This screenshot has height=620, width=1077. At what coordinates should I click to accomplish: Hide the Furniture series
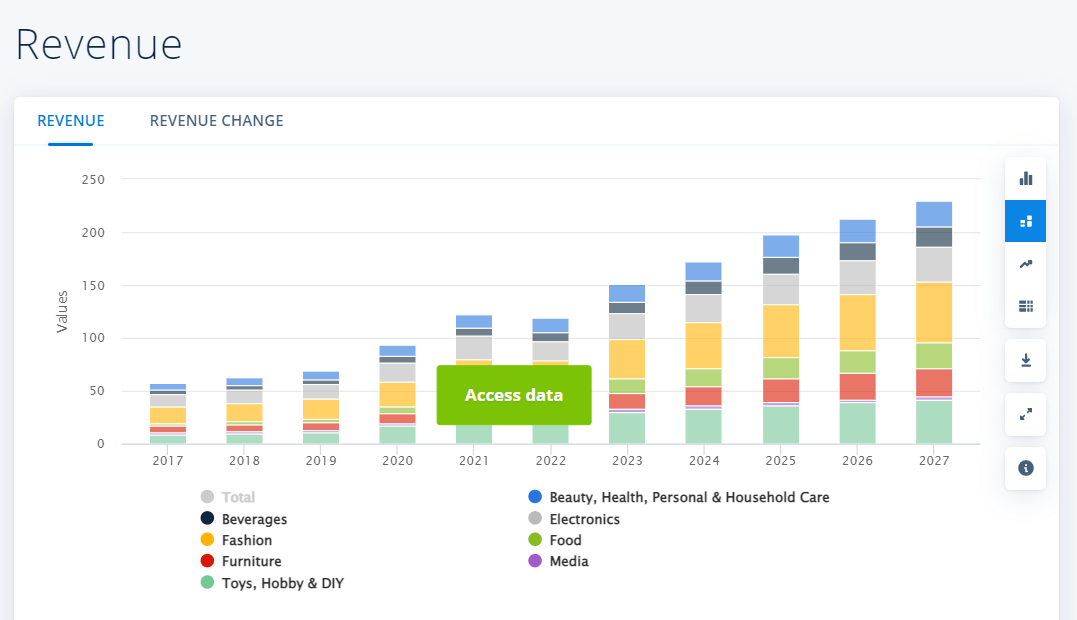(x=251, y=561)
